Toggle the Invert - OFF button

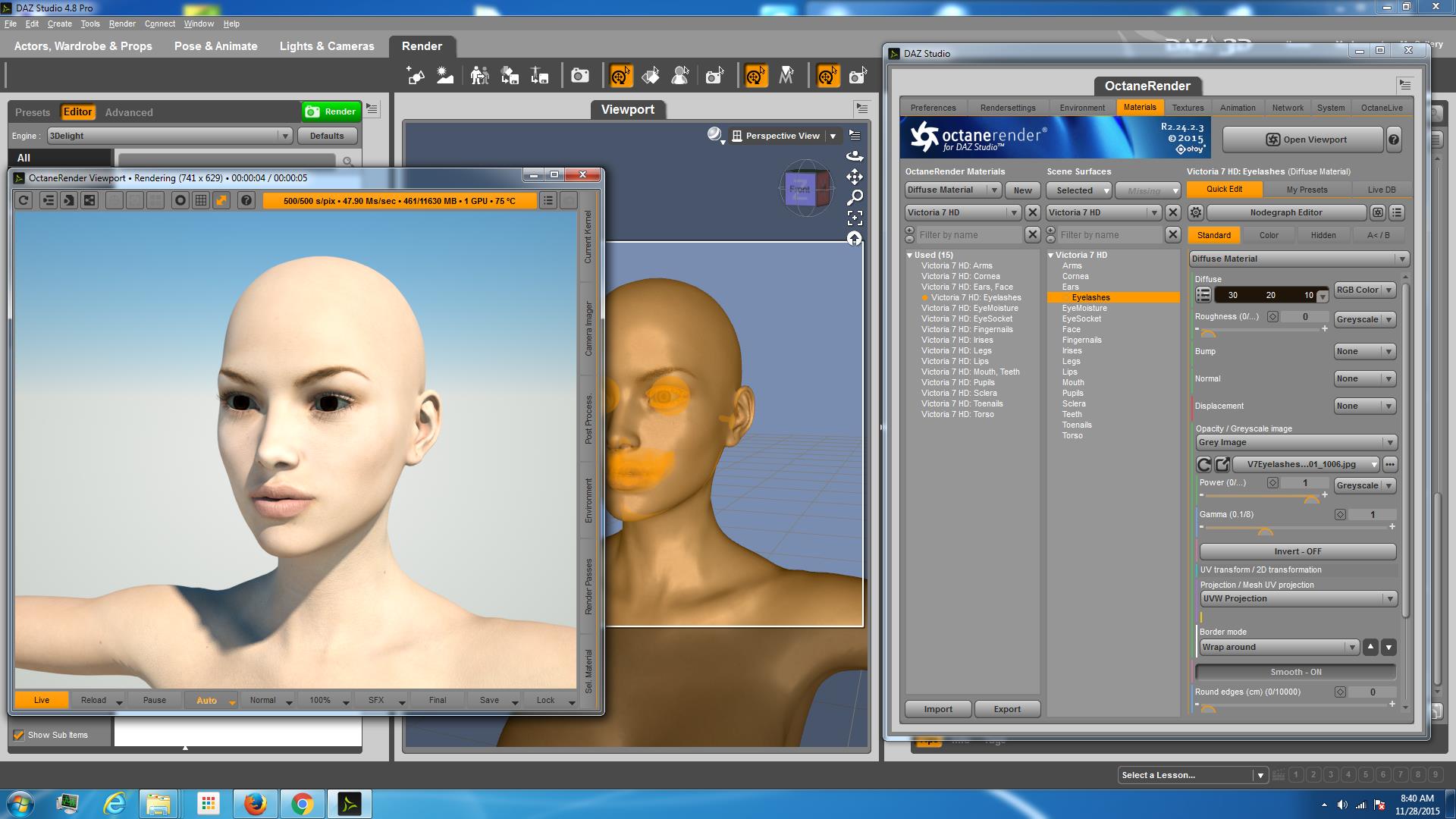tap(1297, 551)
